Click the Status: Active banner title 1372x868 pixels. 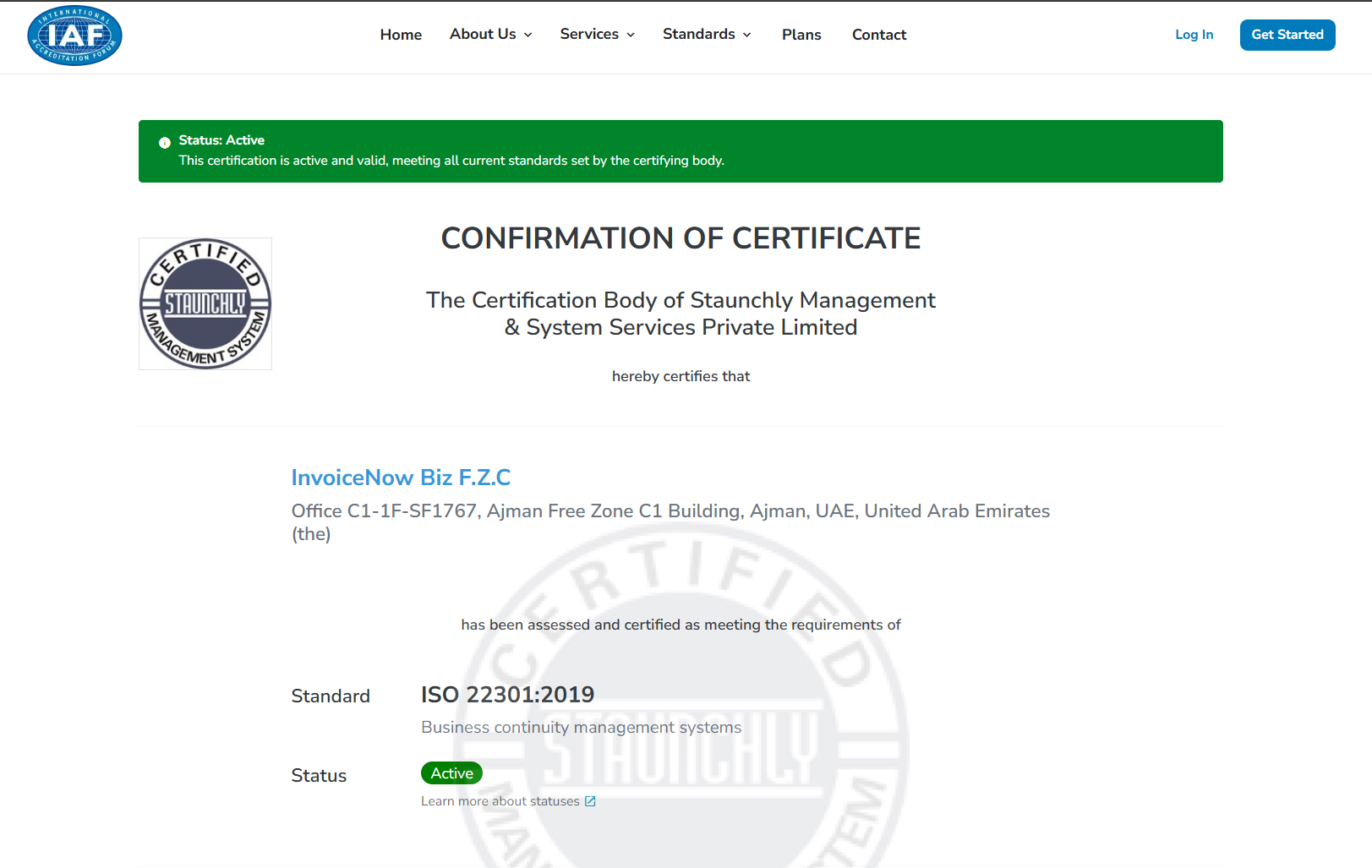(x=221, y=140)
